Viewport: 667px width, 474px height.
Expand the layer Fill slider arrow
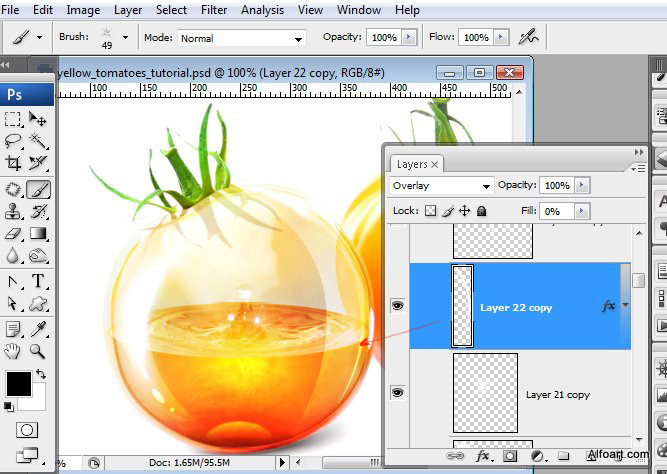click(583, 211)
